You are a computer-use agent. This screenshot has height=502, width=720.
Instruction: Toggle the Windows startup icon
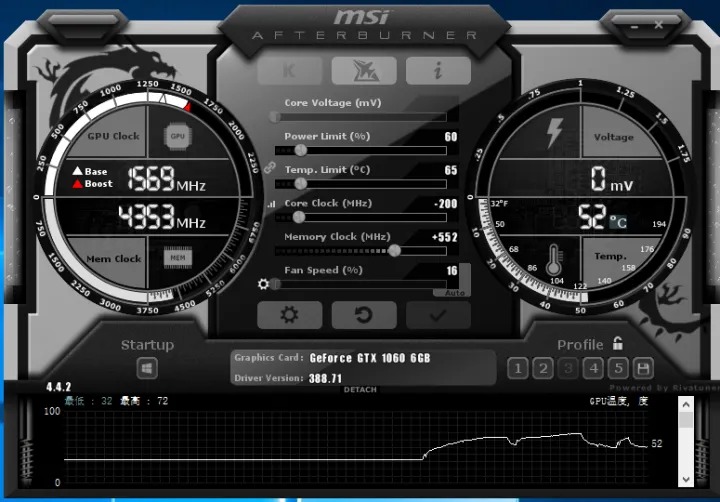tap(147, 368)
